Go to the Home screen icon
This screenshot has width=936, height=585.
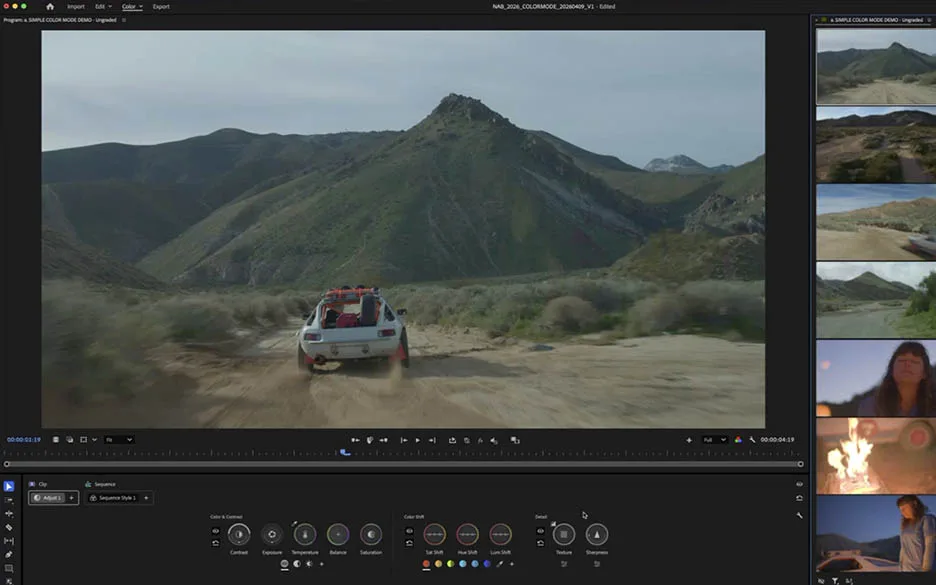pyautogui.click(x=50, y=7)
